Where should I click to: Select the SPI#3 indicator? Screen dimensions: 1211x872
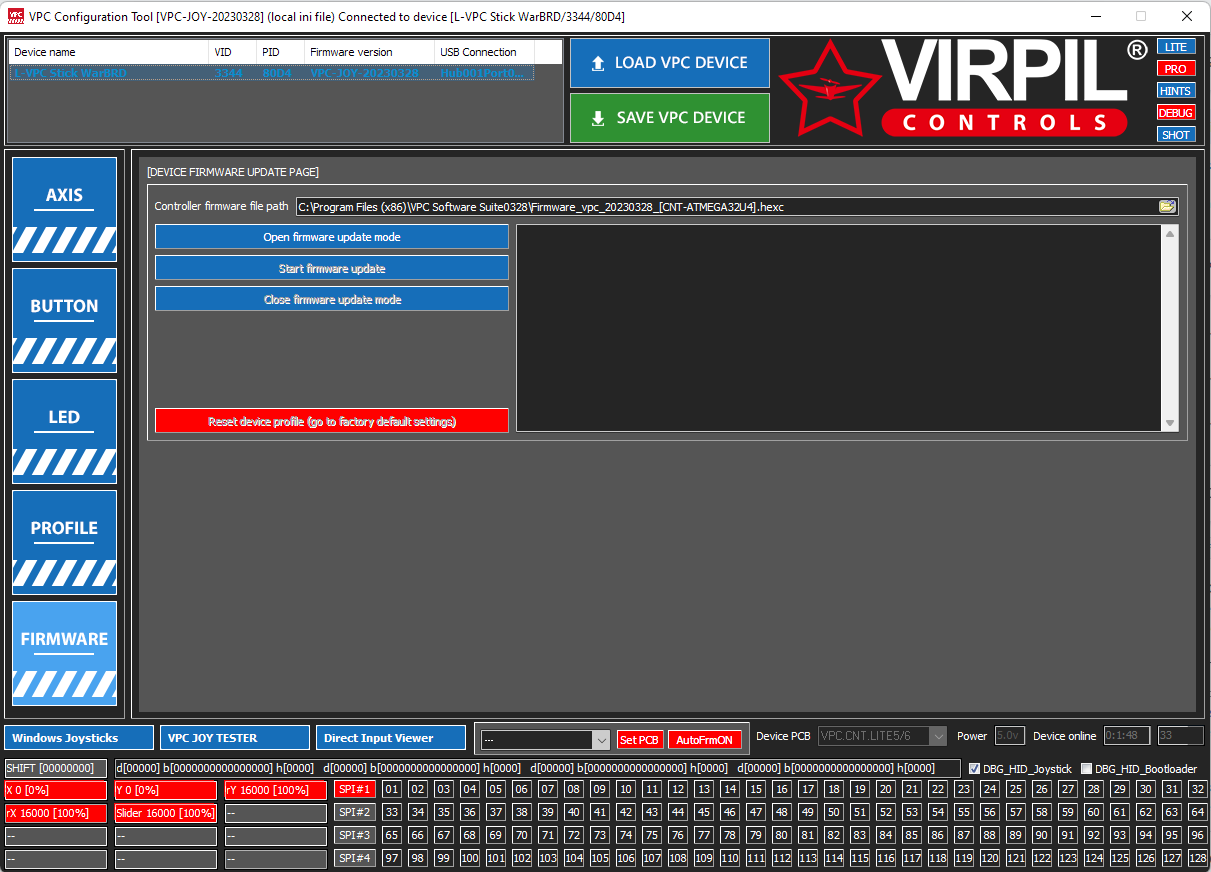355,836
